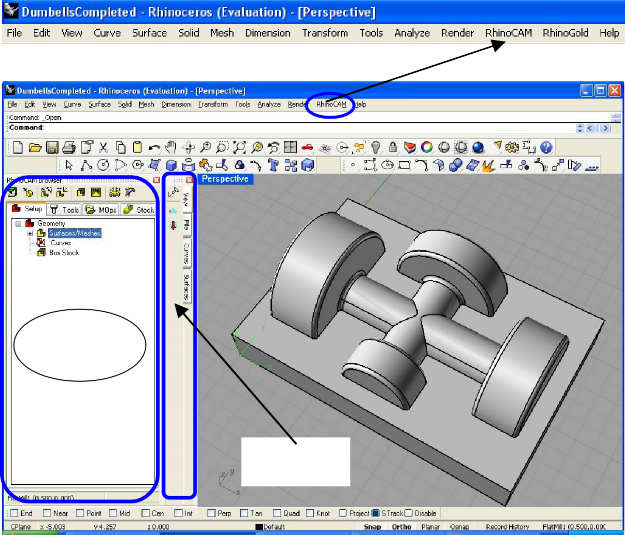Collapse the Geometry tree node
This screenshot has height=535, width=625.
(x=18, y=224)
